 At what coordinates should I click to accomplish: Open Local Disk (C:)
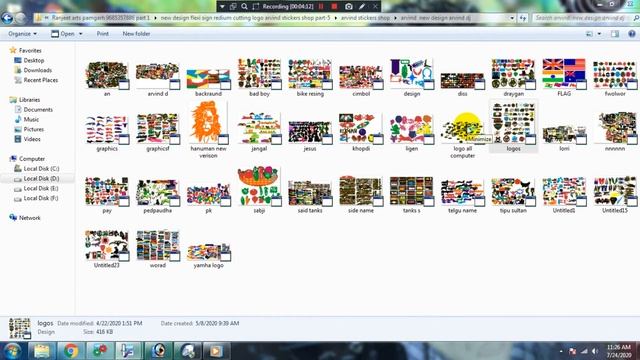pyautogui.click(x=41, y=169)
